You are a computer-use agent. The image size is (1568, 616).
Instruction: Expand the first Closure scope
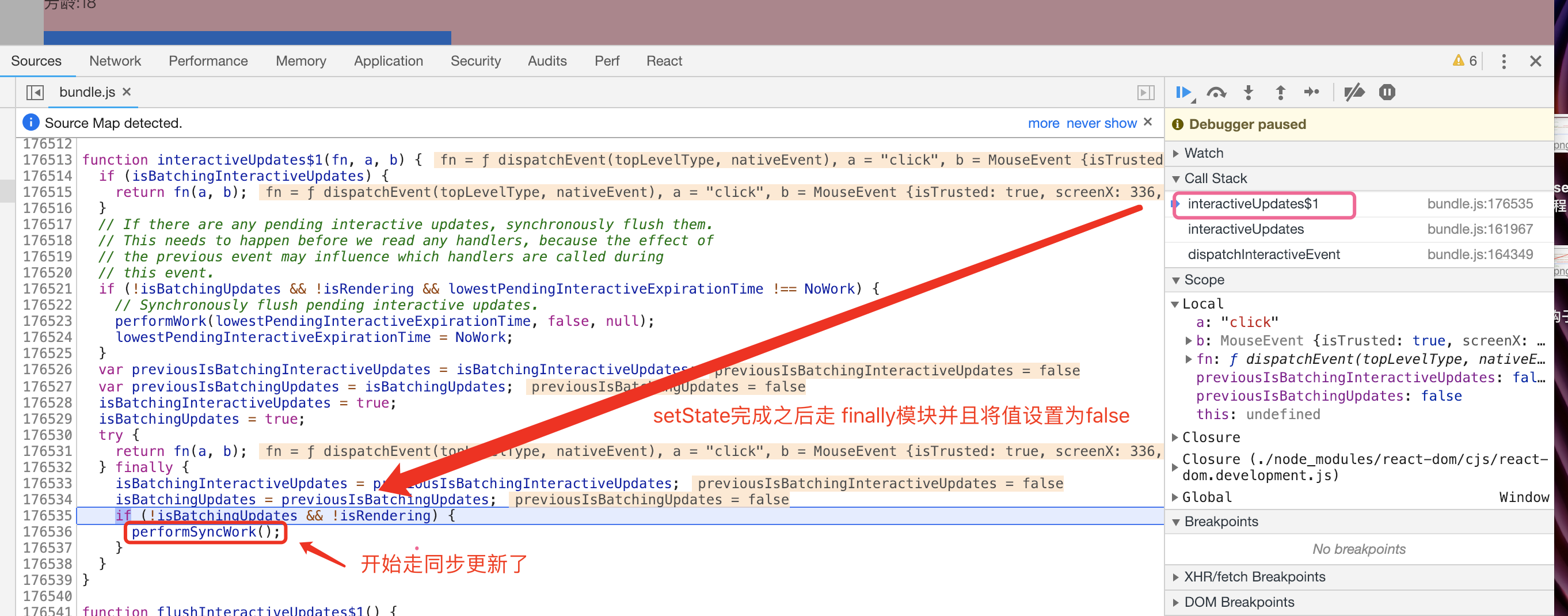click(x=1175, y=437)
